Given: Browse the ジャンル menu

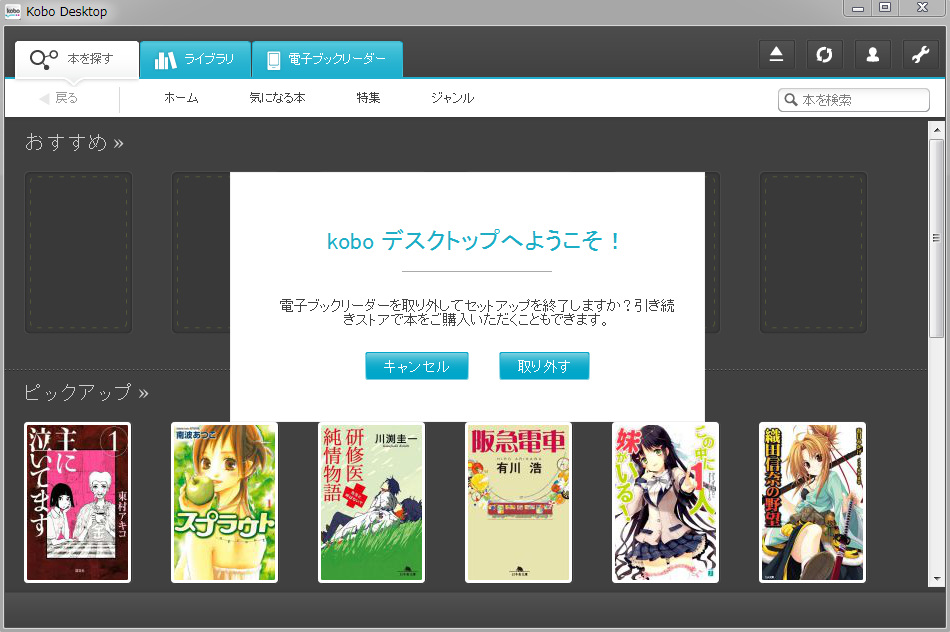Looking at the screenshot, I should tap(452, 98).
